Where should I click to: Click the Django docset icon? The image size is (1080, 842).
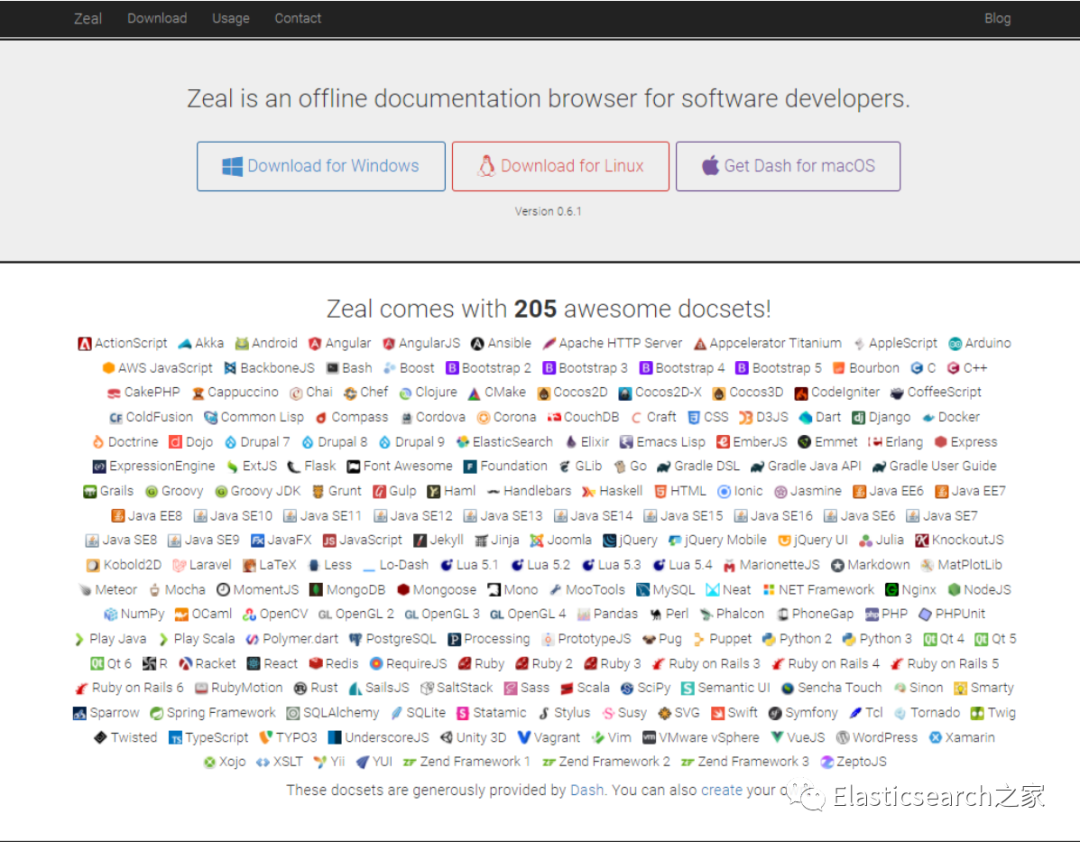(x=858, y=418)
